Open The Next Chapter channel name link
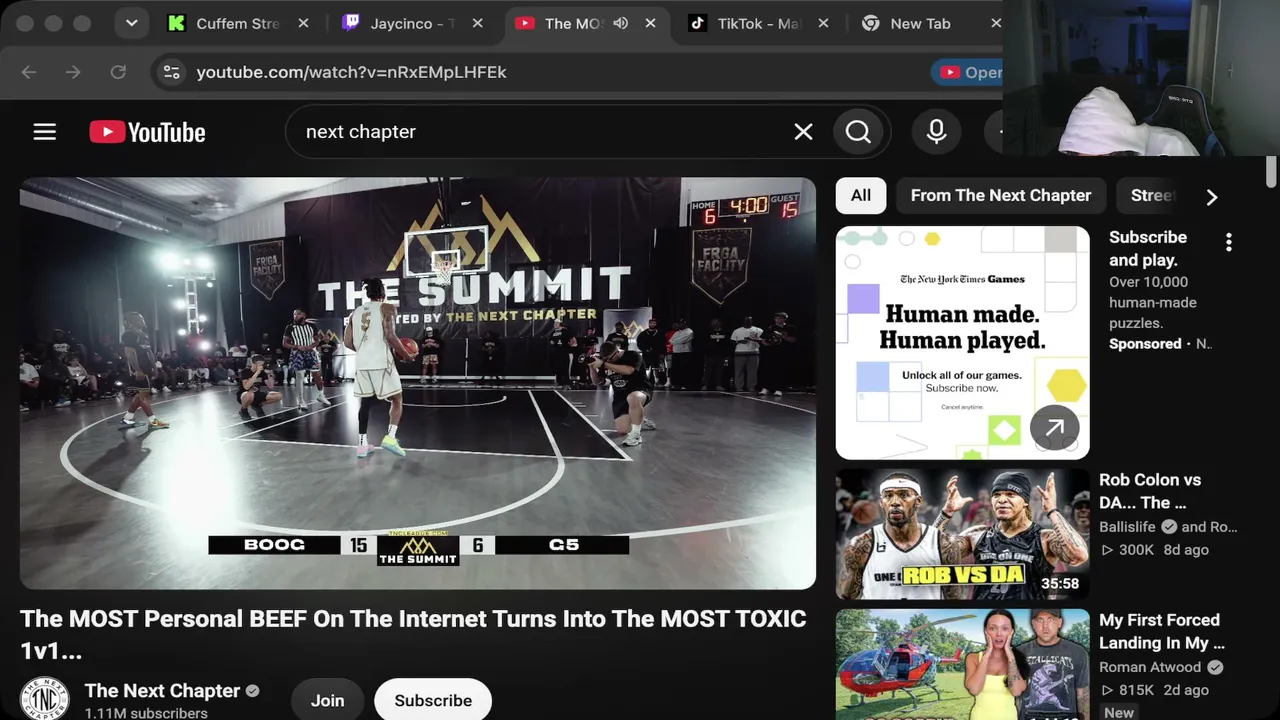 (163, 691)
